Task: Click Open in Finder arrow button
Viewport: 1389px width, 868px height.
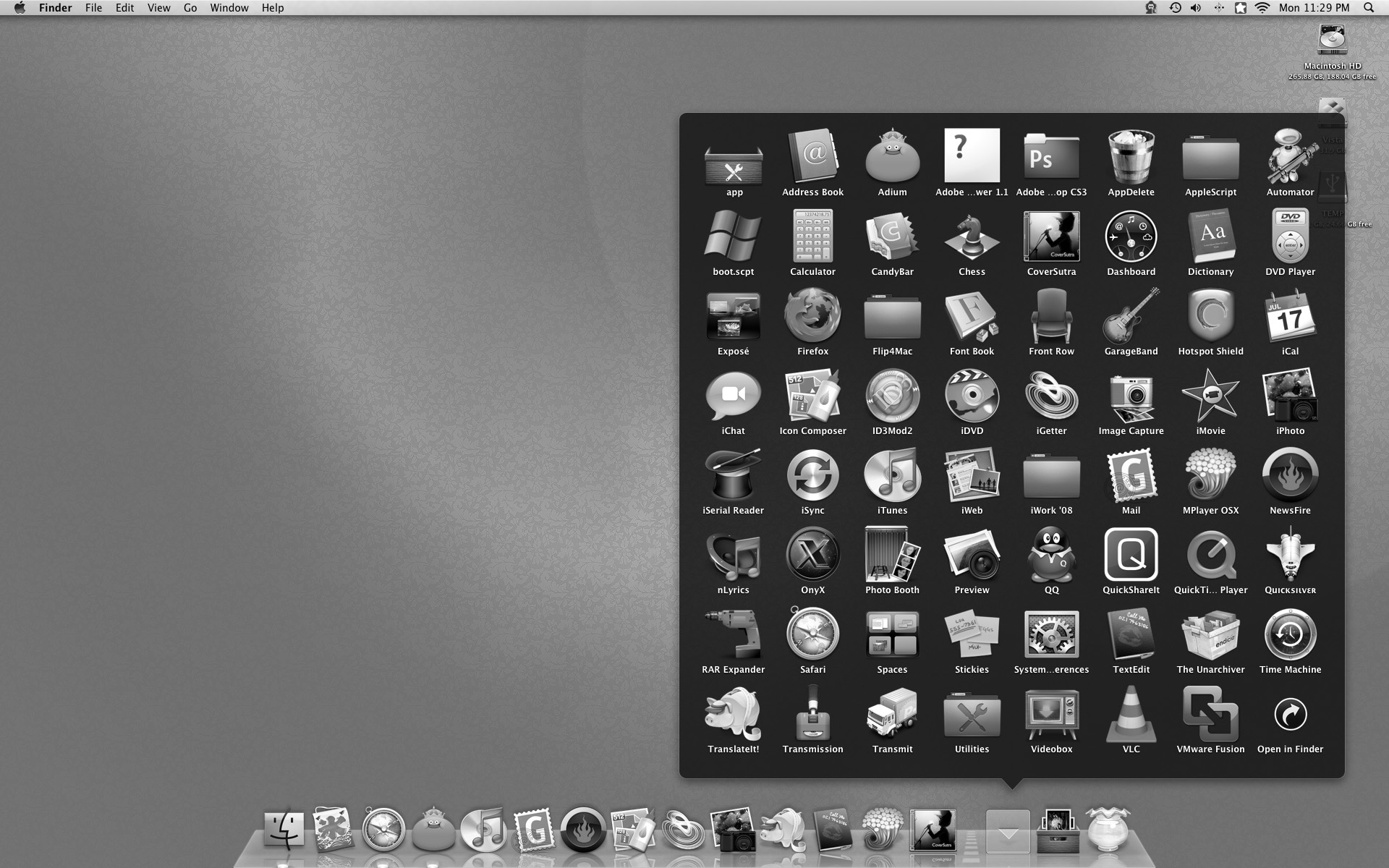Action: pyautogui.click(x=1290, y=715)
